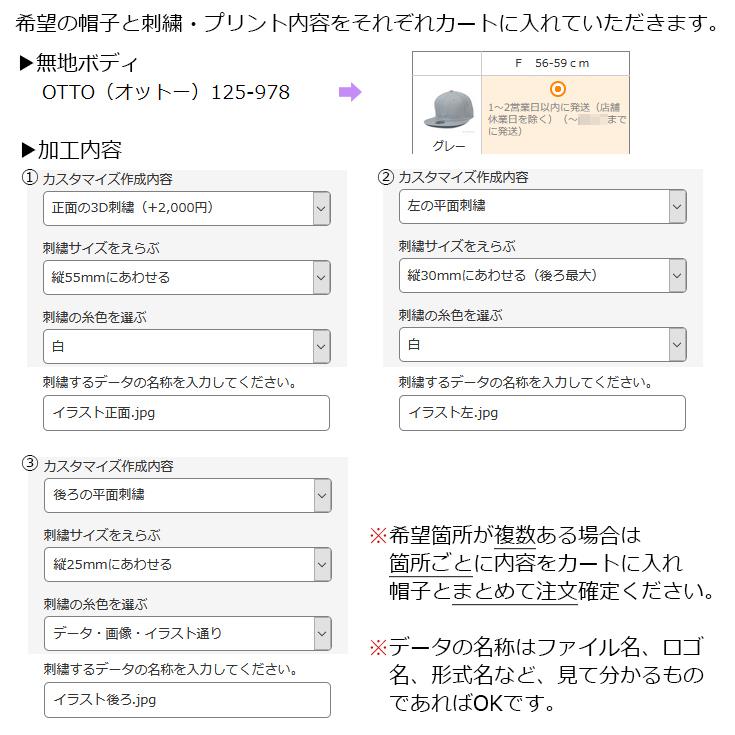Click the ▶加工内容 heading triangle

[x=28, y=151]
